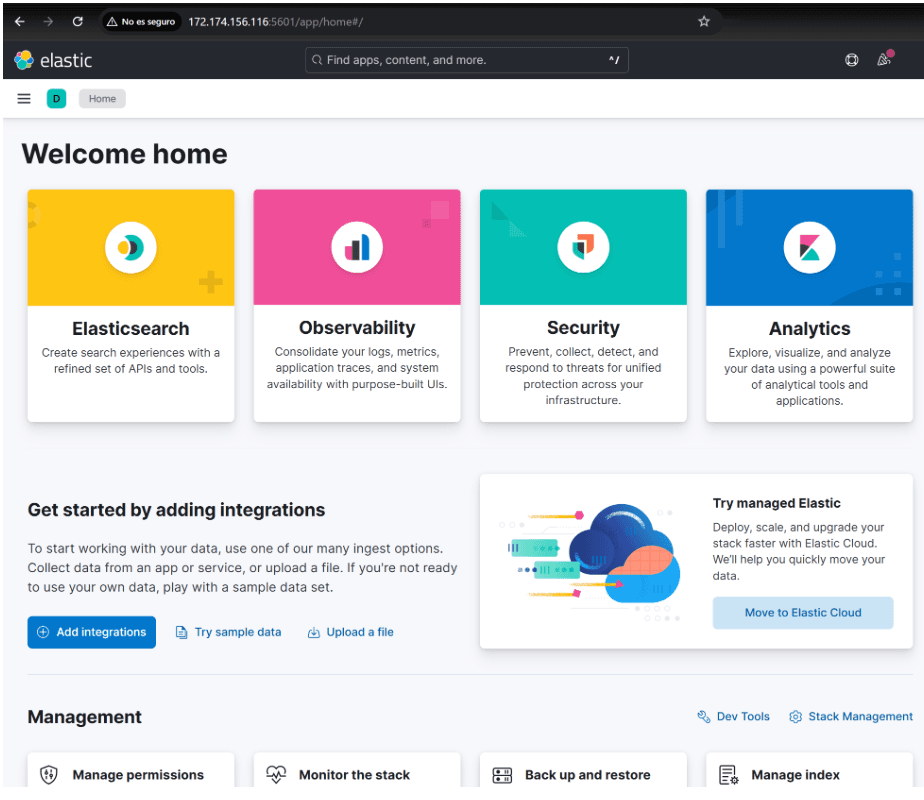Open the Elastic newsfeed with the party popper icon
This screenshot has height=800, width=924.
click(884, 60)
